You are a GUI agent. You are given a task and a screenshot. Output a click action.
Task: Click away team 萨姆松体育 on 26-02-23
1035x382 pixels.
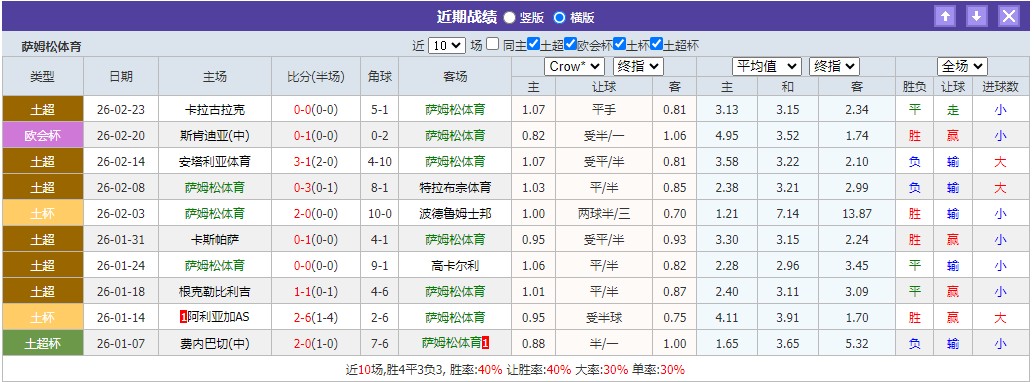455,110
